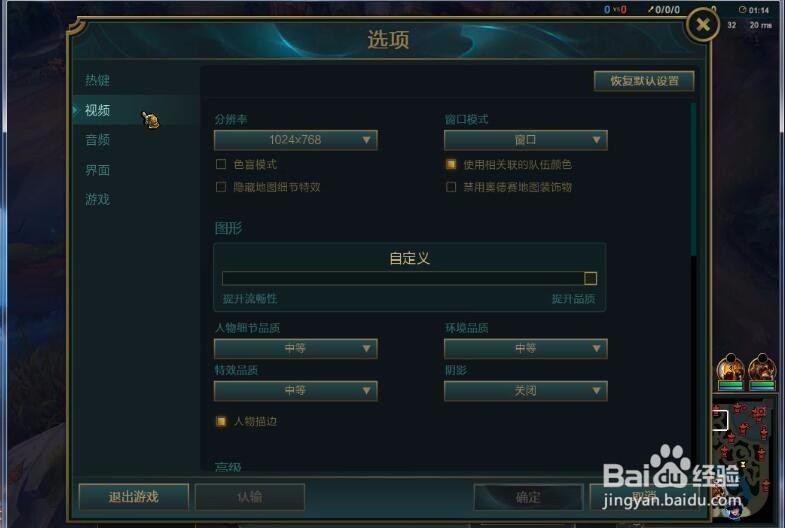Open the 分辨率 1024x768 dropdown
The height and width of the screenshot is (528, 785).
tap(295, 140)
